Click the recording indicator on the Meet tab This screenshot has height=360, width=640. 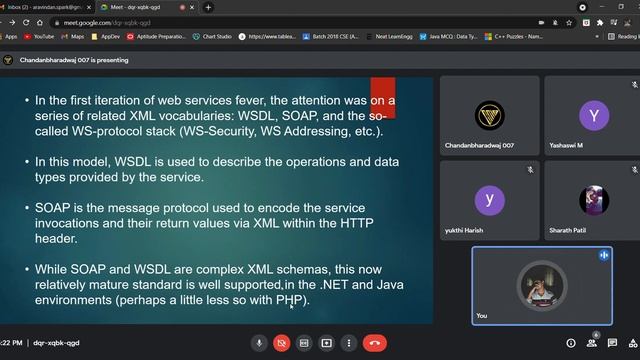pyautogui.click(x=182, y=7)
